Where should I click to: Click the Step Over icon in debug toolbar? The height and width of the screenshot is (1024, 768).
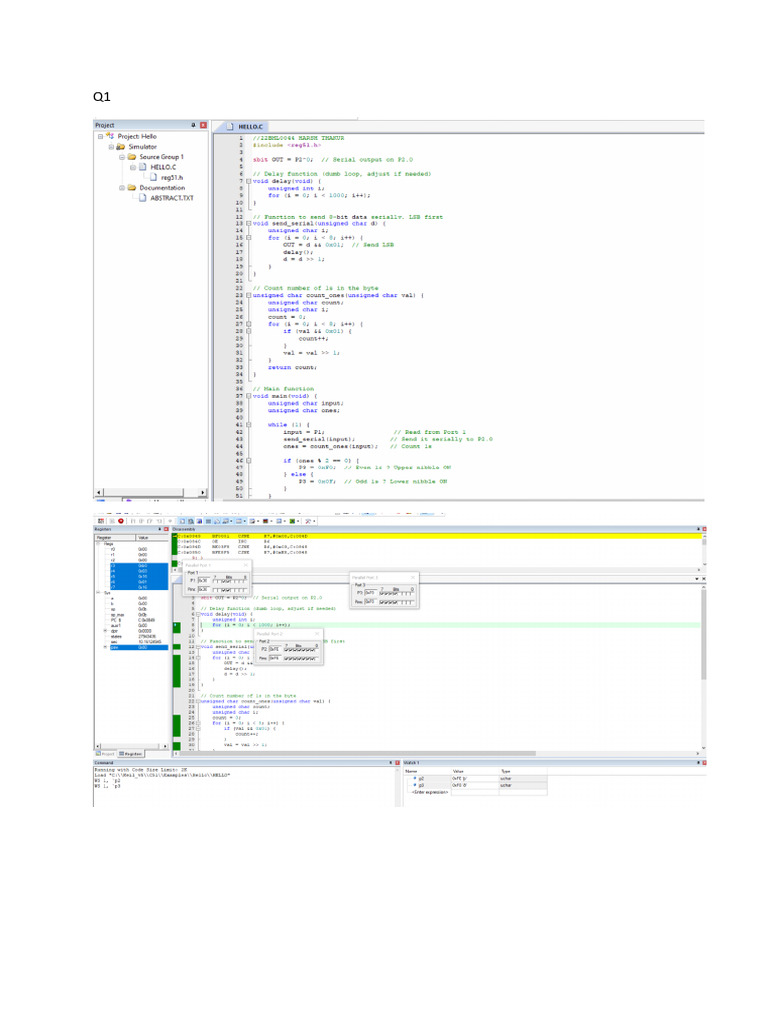pos(142,521)
